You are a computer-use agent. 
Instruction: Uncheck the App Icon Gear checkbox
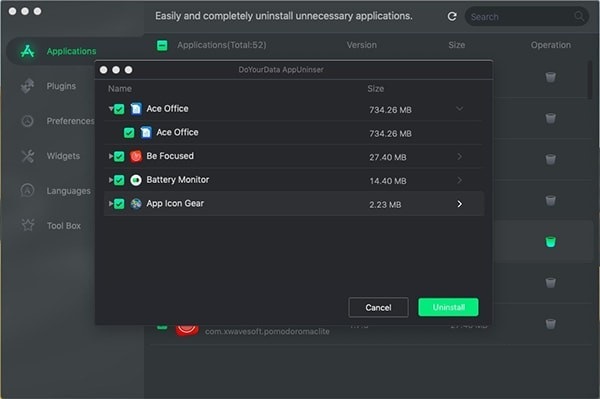point(119,204)
